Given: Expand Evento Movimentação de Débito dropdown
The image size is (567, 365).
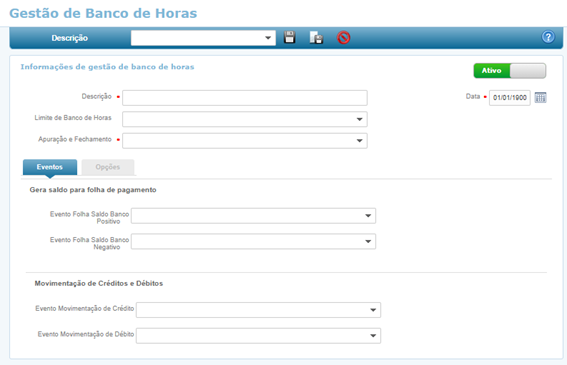Looking at the screenshot, I should [x=258, y=336].
